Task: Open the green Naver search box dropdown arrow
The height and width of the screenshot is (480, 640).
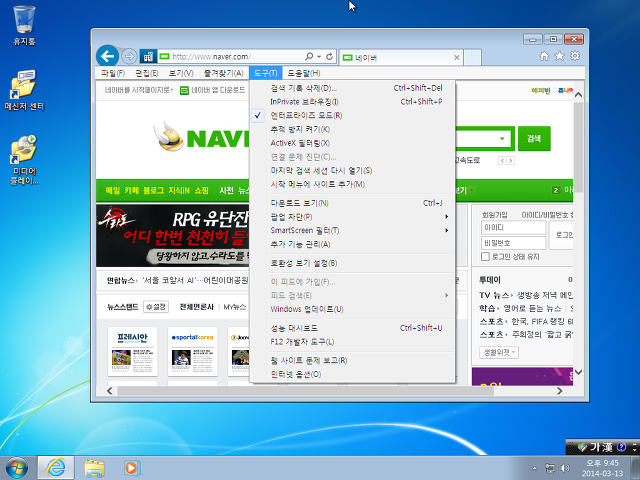Action: pyautogui.click(x=502, y=138)
